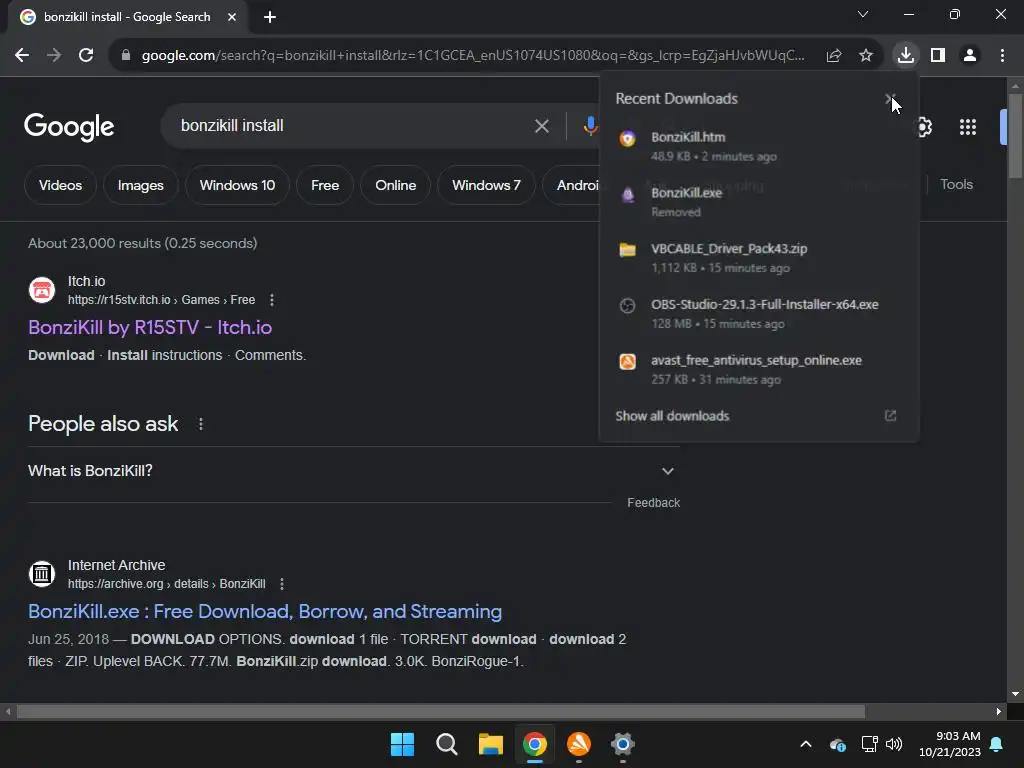Screen dimensions: 1024x768
Task: Click the vertical scrollbar thumb
Action: (1015, 135)
